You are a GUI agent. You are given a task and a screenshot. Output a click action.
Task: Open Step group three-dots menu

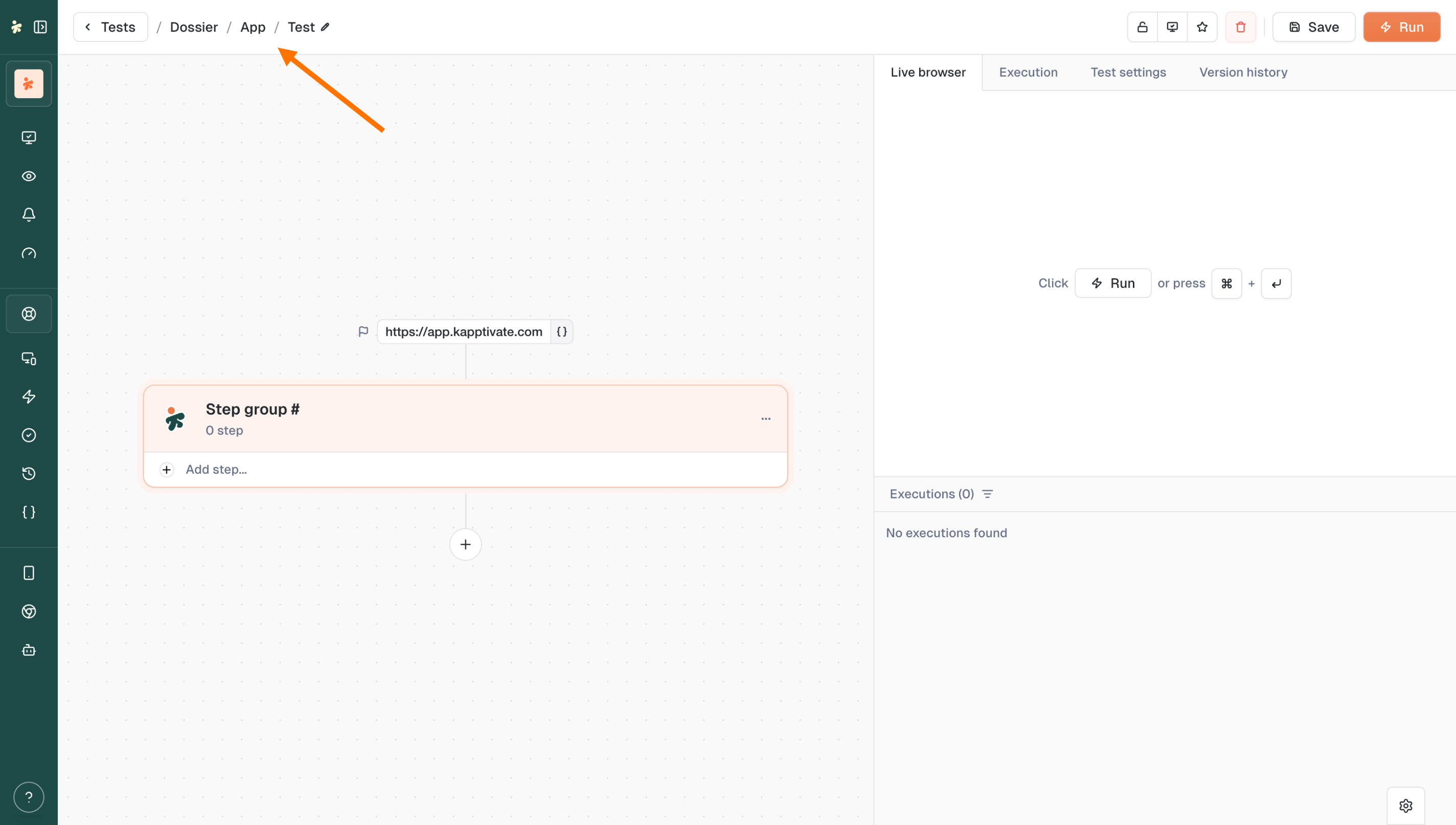[x=765, y=419]
